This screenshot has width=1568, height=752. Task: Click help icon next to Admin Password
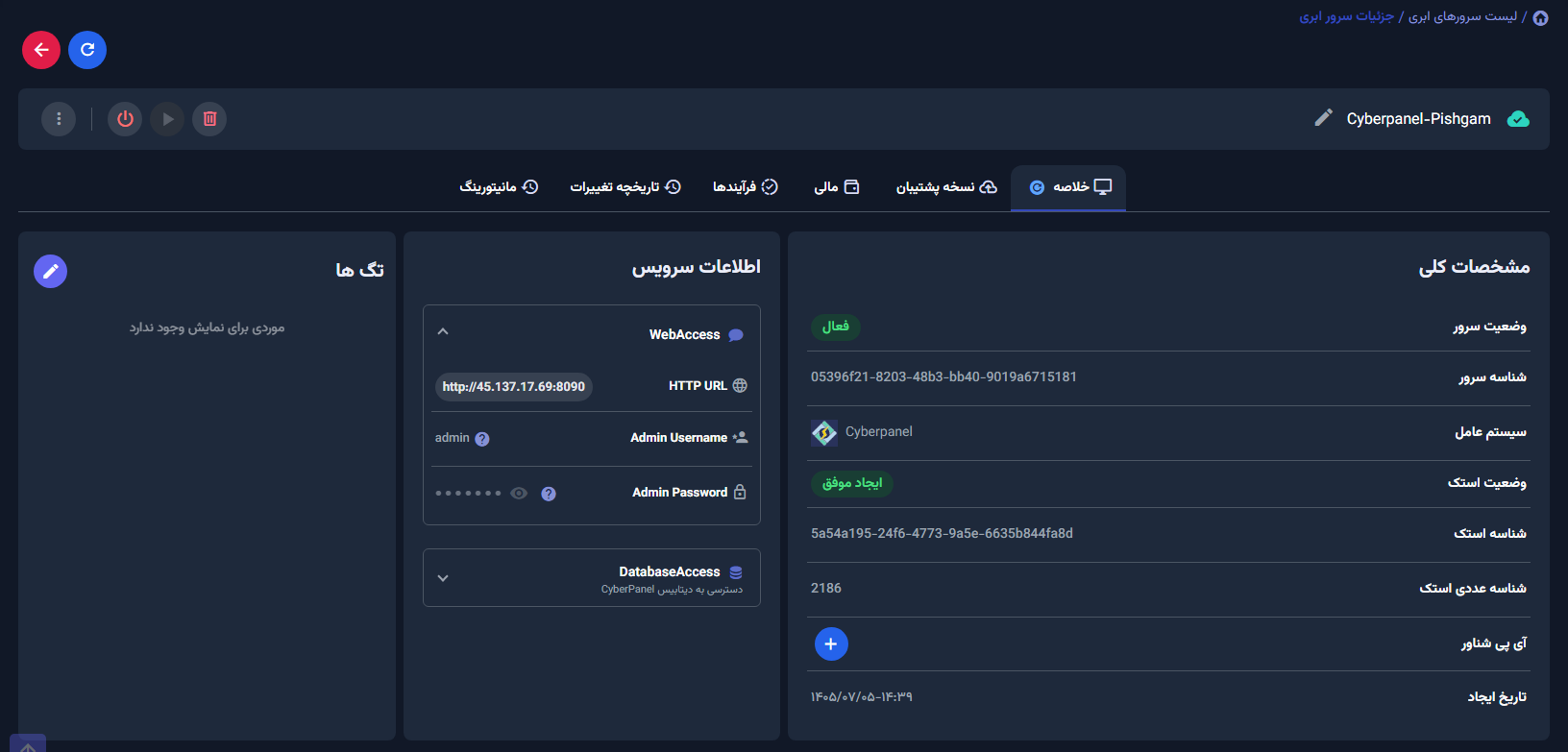549,494
